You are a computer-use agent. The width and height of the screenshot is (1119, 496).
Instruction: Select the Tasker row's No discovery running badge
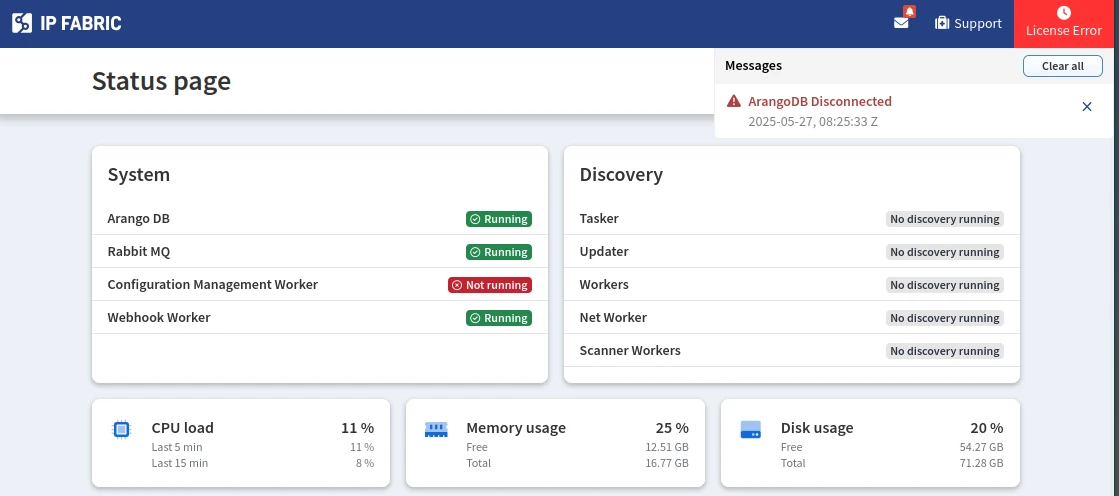click(x=944, y=219)
